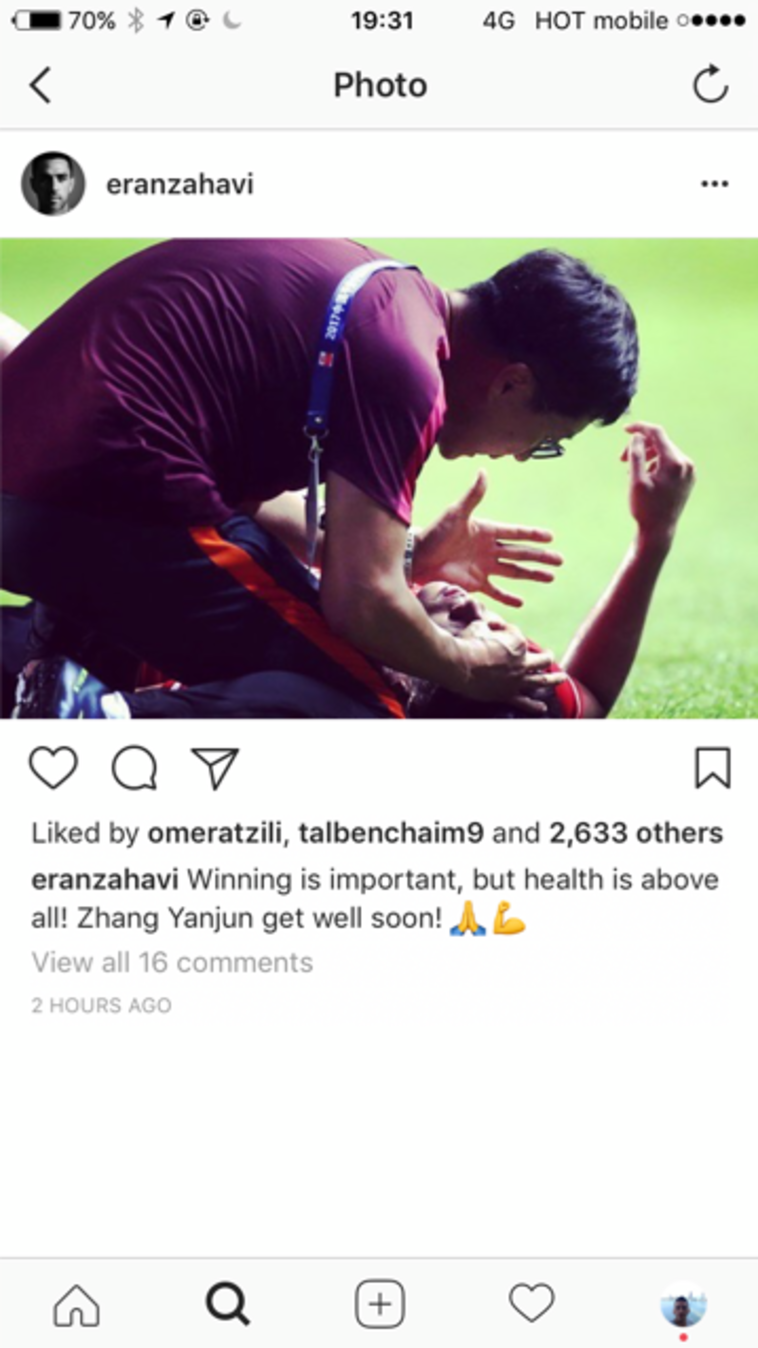Viewport: 758px width, 1348px height.
Task: Share the post with the paper plane icon
Action: [x=215, y=768]
